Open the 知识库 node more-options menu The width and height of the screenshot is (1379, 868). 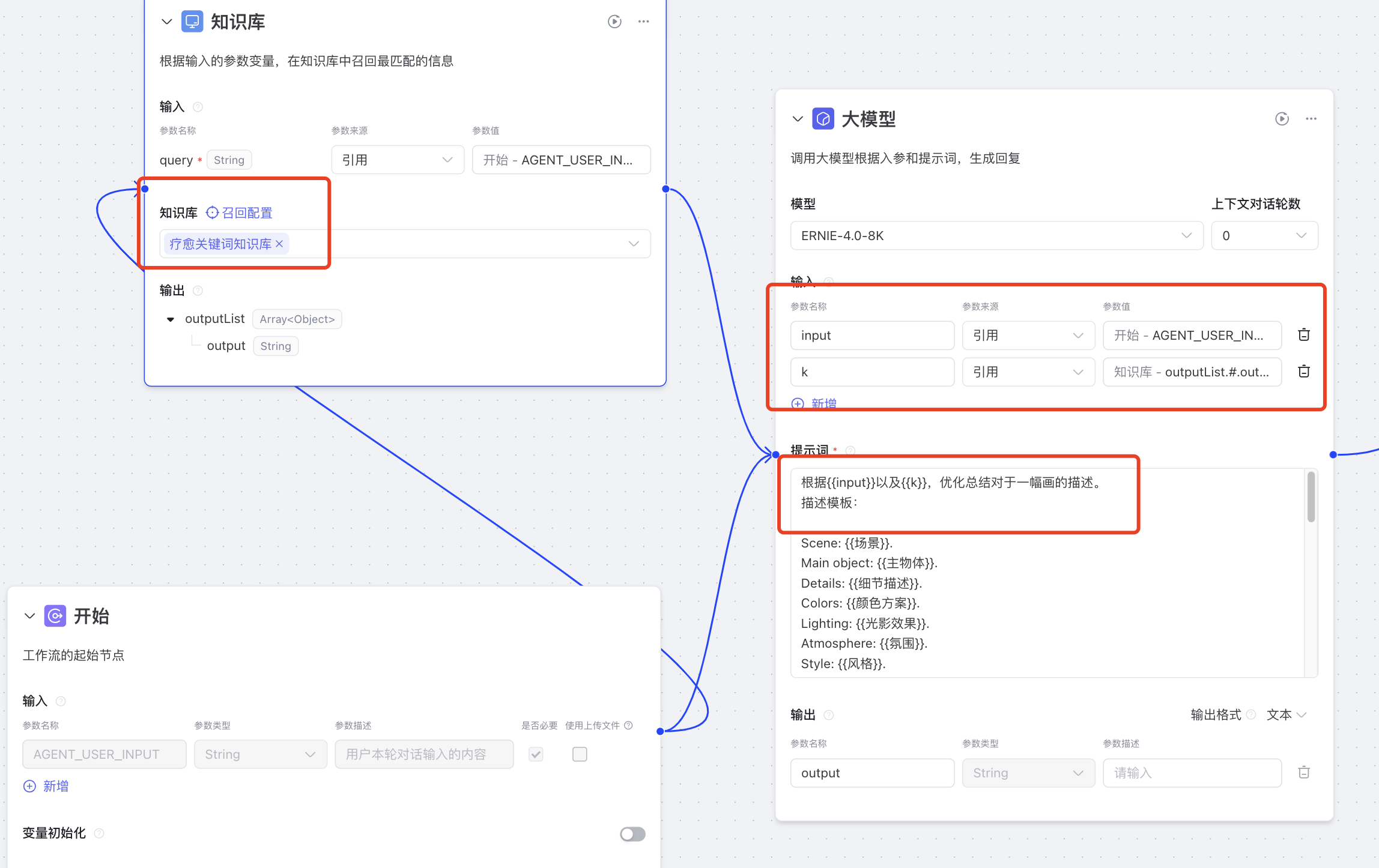[643, 22]
